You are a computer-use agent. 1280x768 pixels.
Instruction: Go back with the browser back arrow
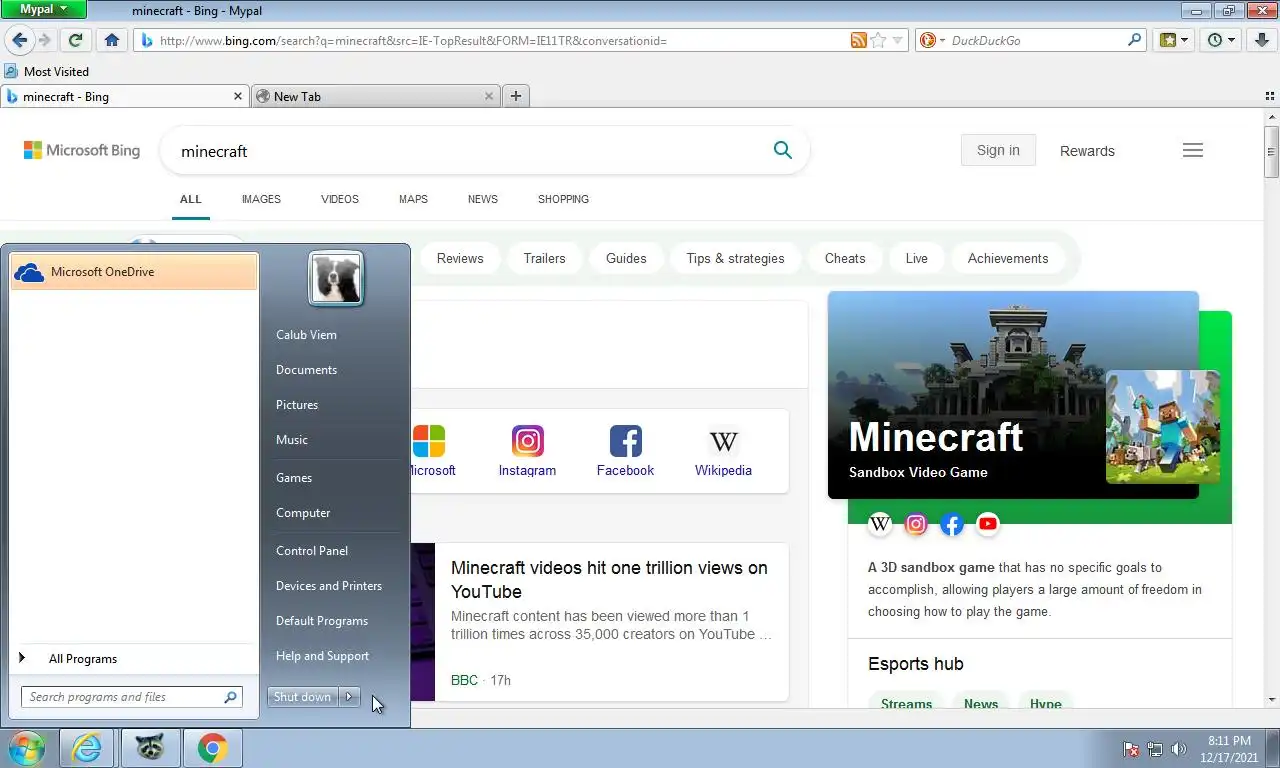(19, 40)
